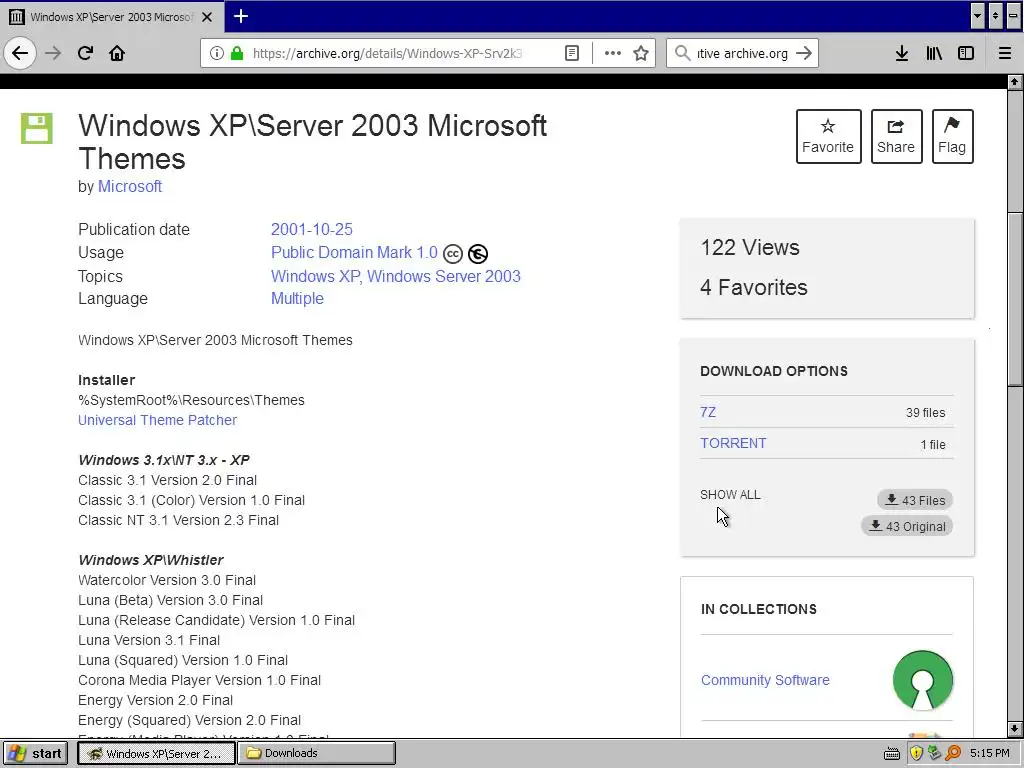Open Public Domain Mark 1.0 link
The width and height of the screenshot is (1024, 768).
[354, 253]
